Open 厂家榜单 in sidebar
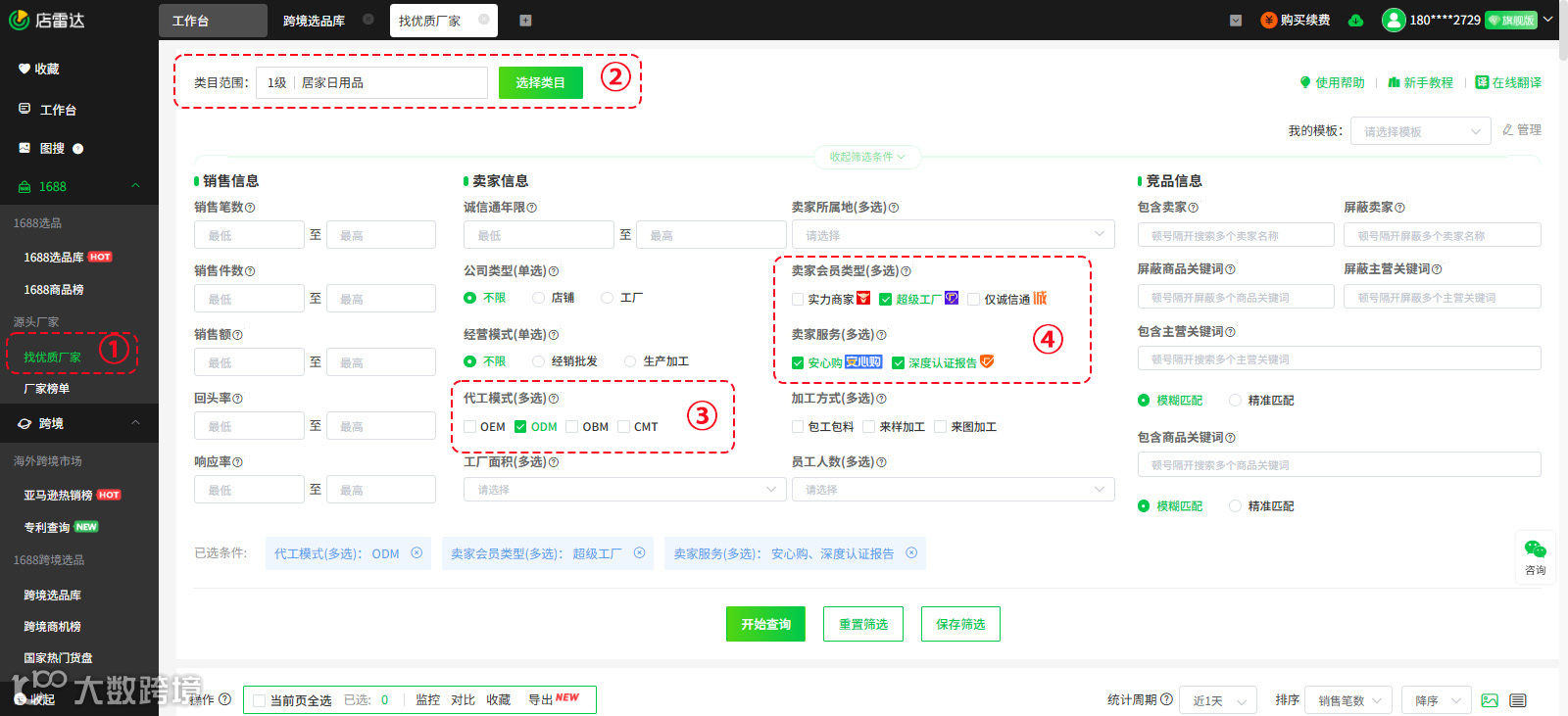Image resolution: width=1568 pixels, height=716 pixels. tap(47, 389)
